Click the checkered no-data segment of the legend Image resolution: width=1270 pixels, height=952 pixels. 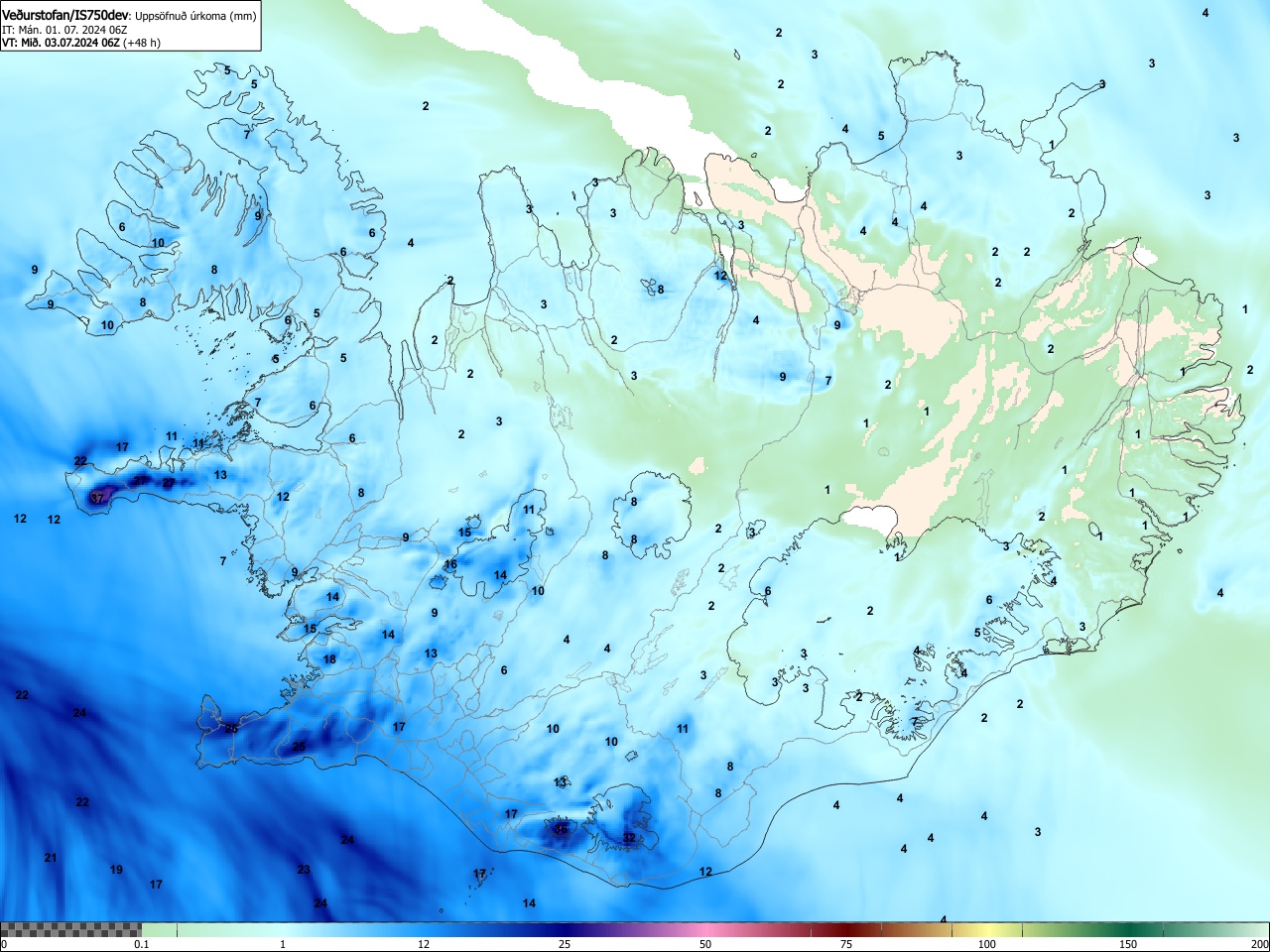click(x=70, y=930)
